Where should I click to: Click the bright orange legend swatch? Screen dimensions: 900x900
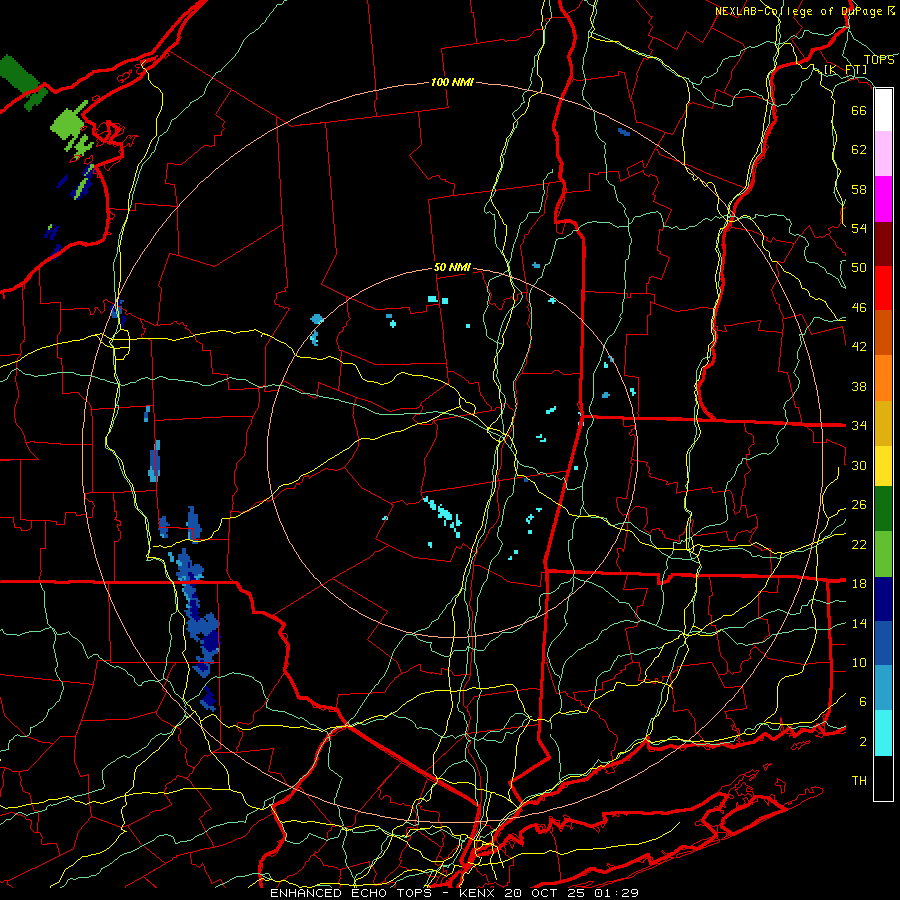pyautogui.click(x=883, y=378)
